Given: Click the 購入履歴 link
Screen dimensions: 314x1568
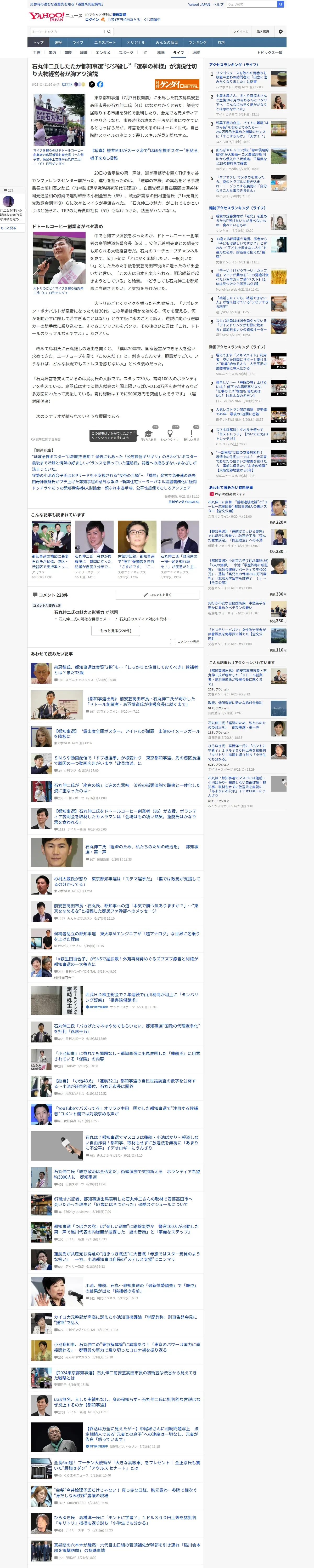Looking at the screenshot, I should [263, 32].
